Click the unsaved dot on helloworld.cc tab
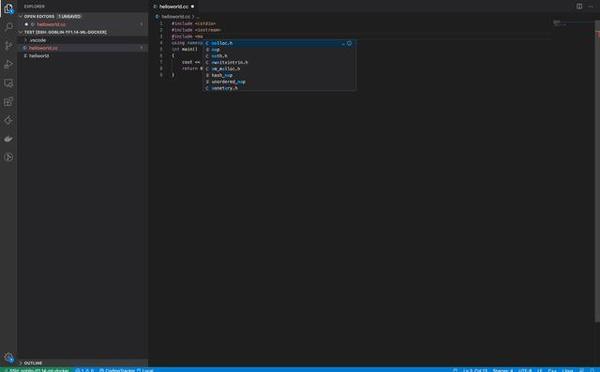 coord(192,7)
